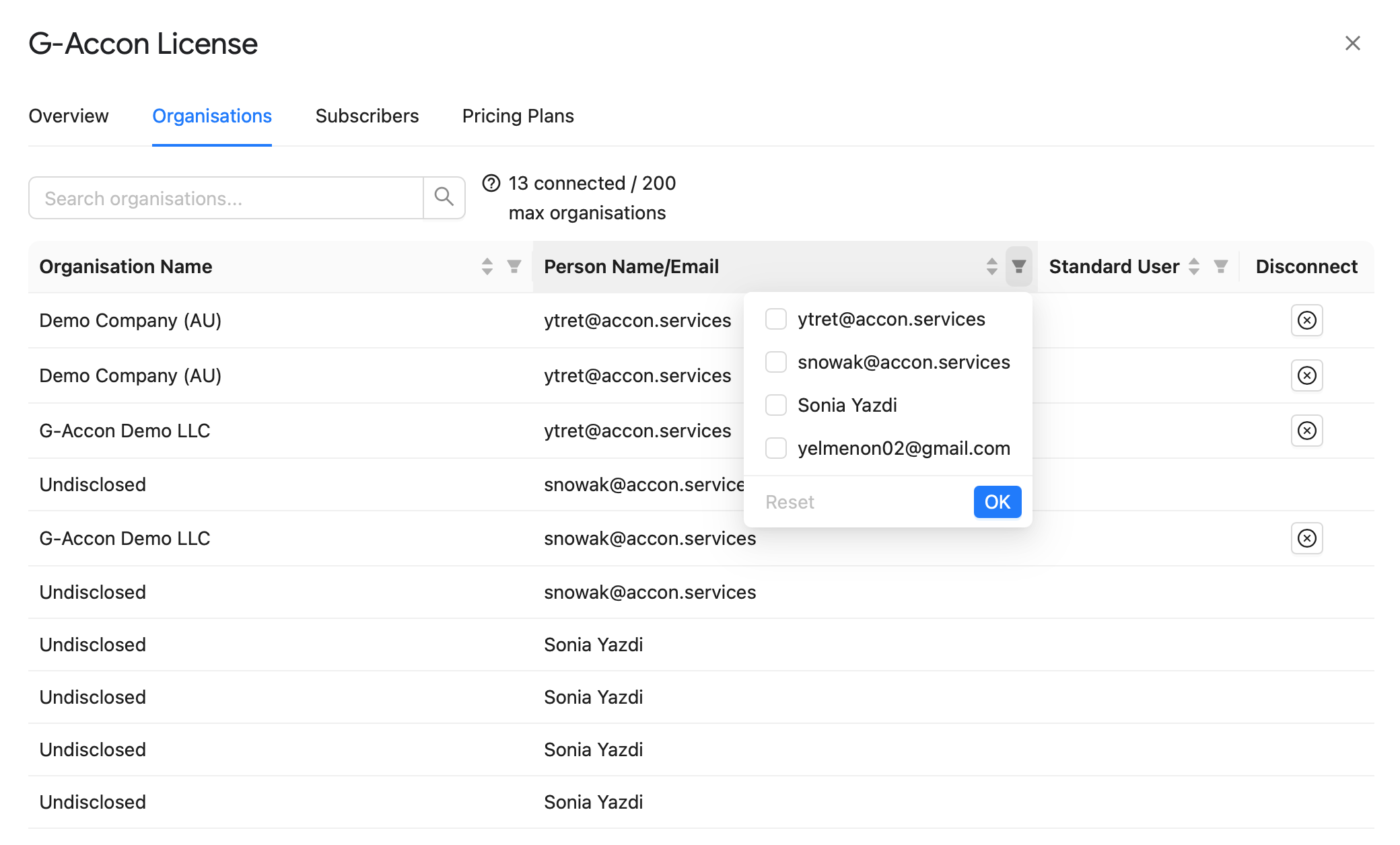Disconnect the first Demo Company (AU) row
This screenshot has height=845, width=1400.
click(1307, 320)
